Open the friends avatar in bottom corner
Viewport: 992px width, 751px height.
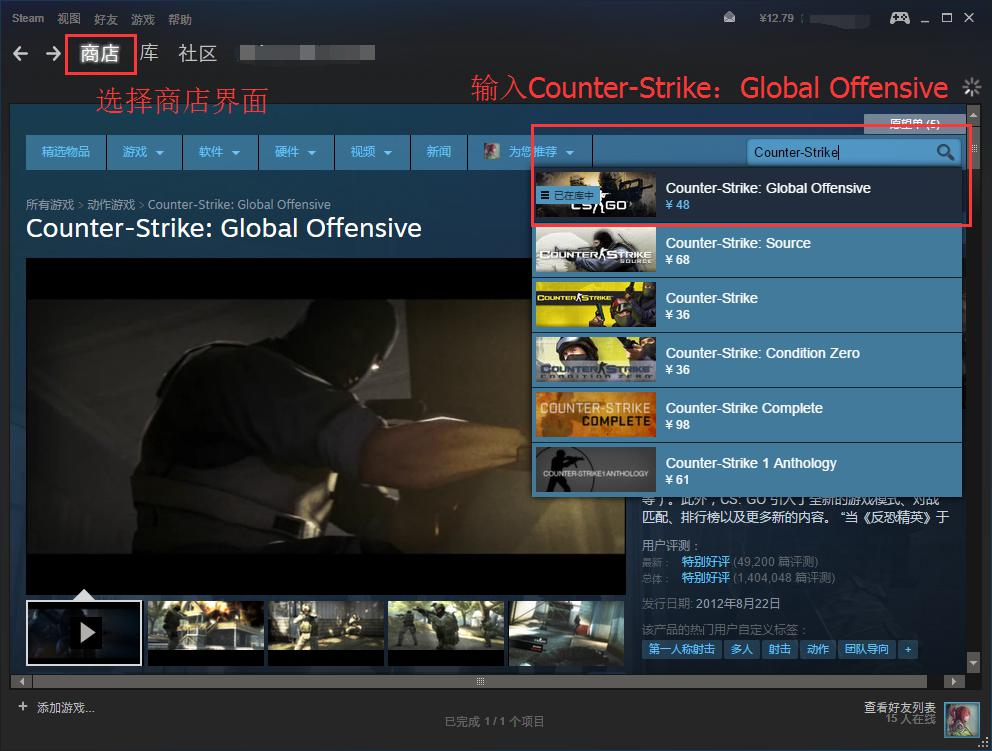tap(962, 720)
